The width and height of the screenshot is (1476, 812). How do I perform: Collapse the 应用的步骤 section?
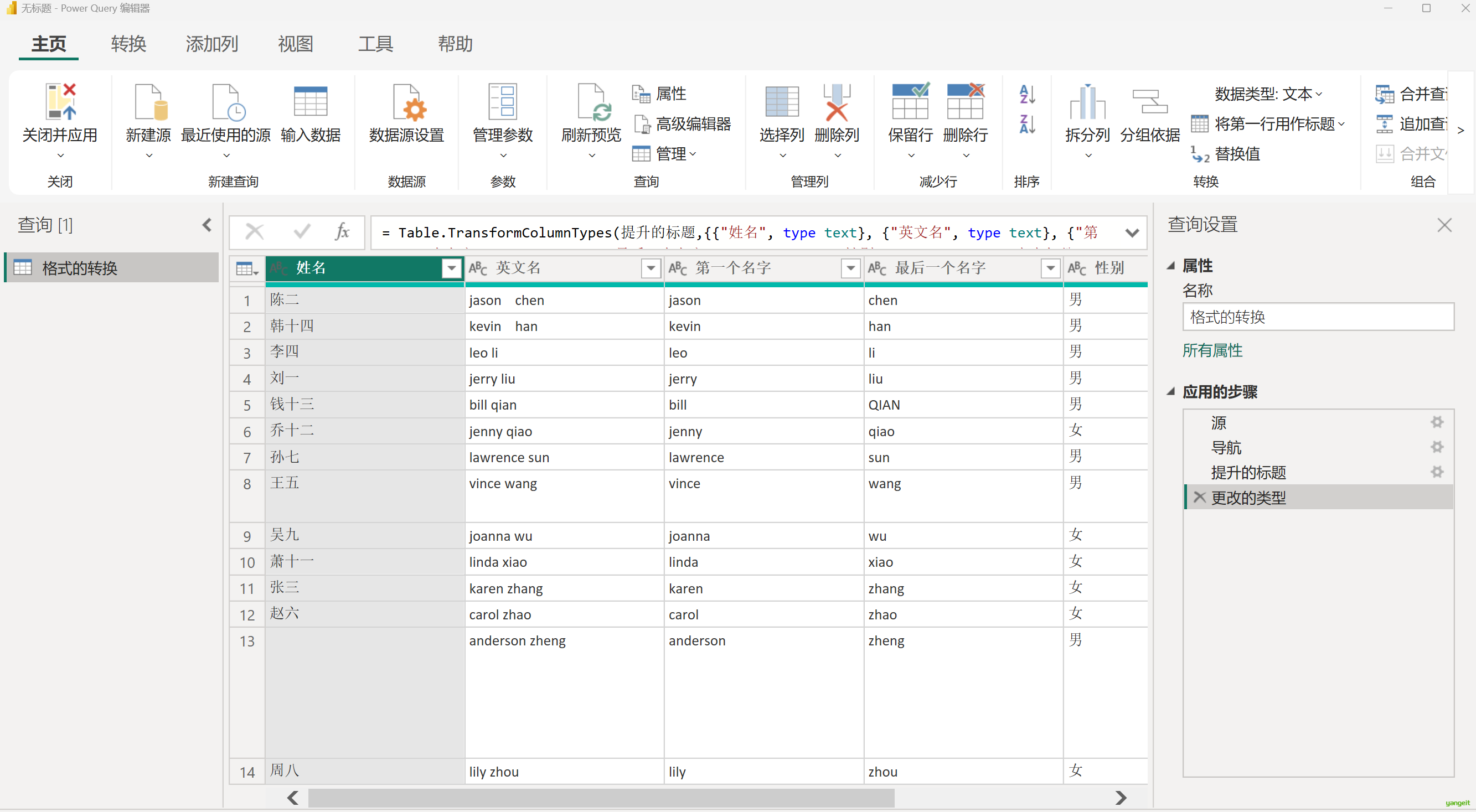click(1171, 392)
